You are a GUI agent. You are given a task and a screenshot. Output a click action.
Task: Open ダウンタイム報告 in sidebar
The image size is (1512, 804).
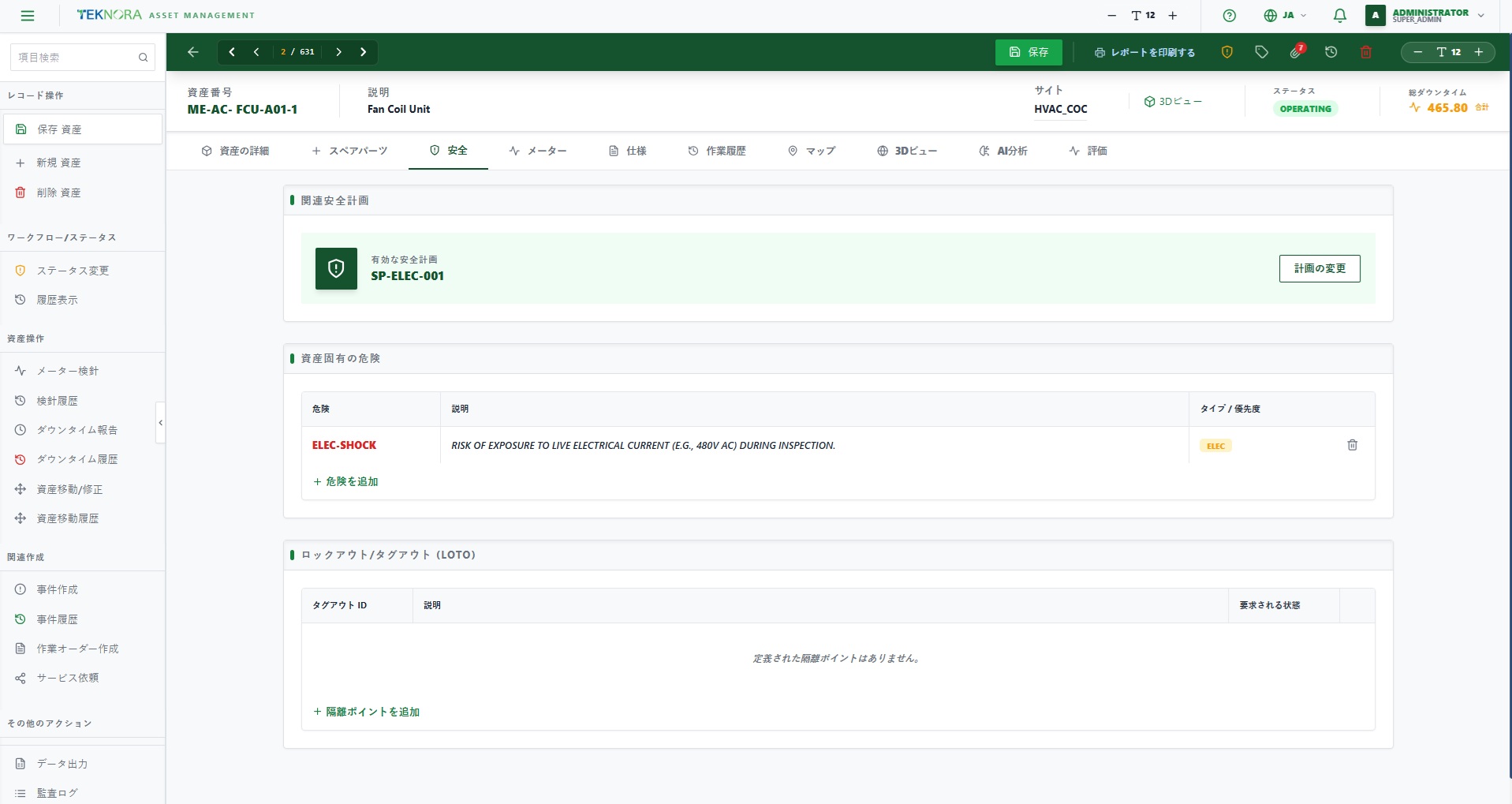pyautogui.click(x=82, y=430)
